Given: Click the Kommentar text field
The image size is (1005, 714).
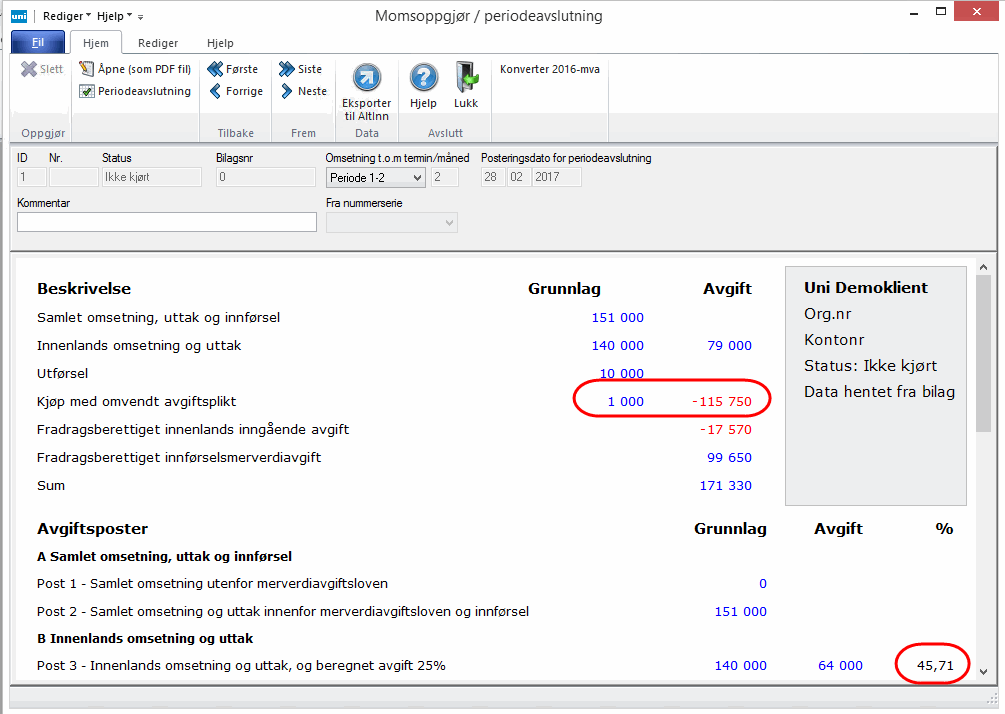Looking at the screenshot, I should (x=167, y=222).
